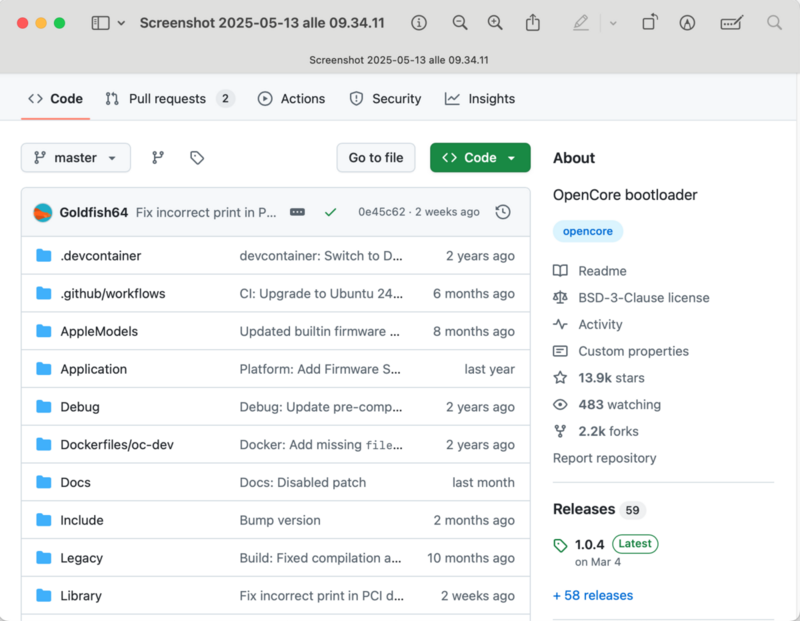Click the Preview sidebar view icon
The height and width of the screenshot is (621, 800).
coord(101,23)
